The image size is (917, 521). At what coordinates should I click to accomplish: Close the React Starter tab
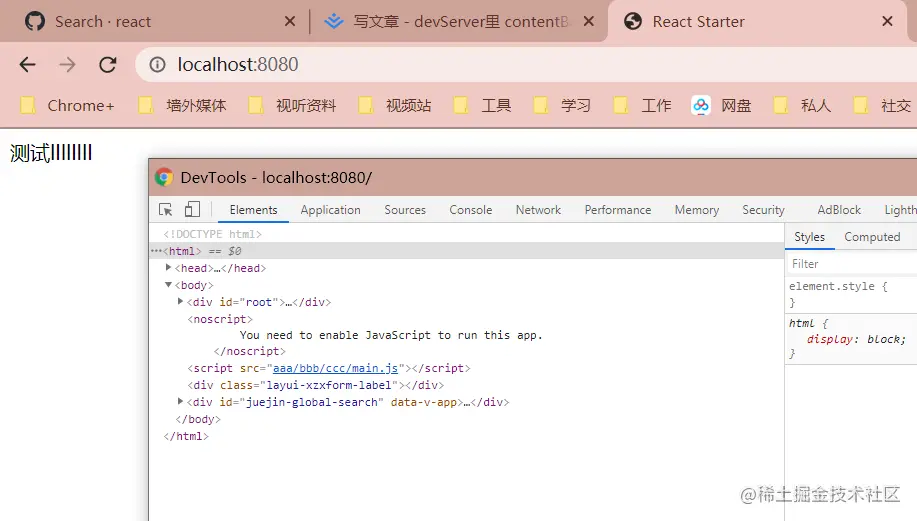coord(887,22)
